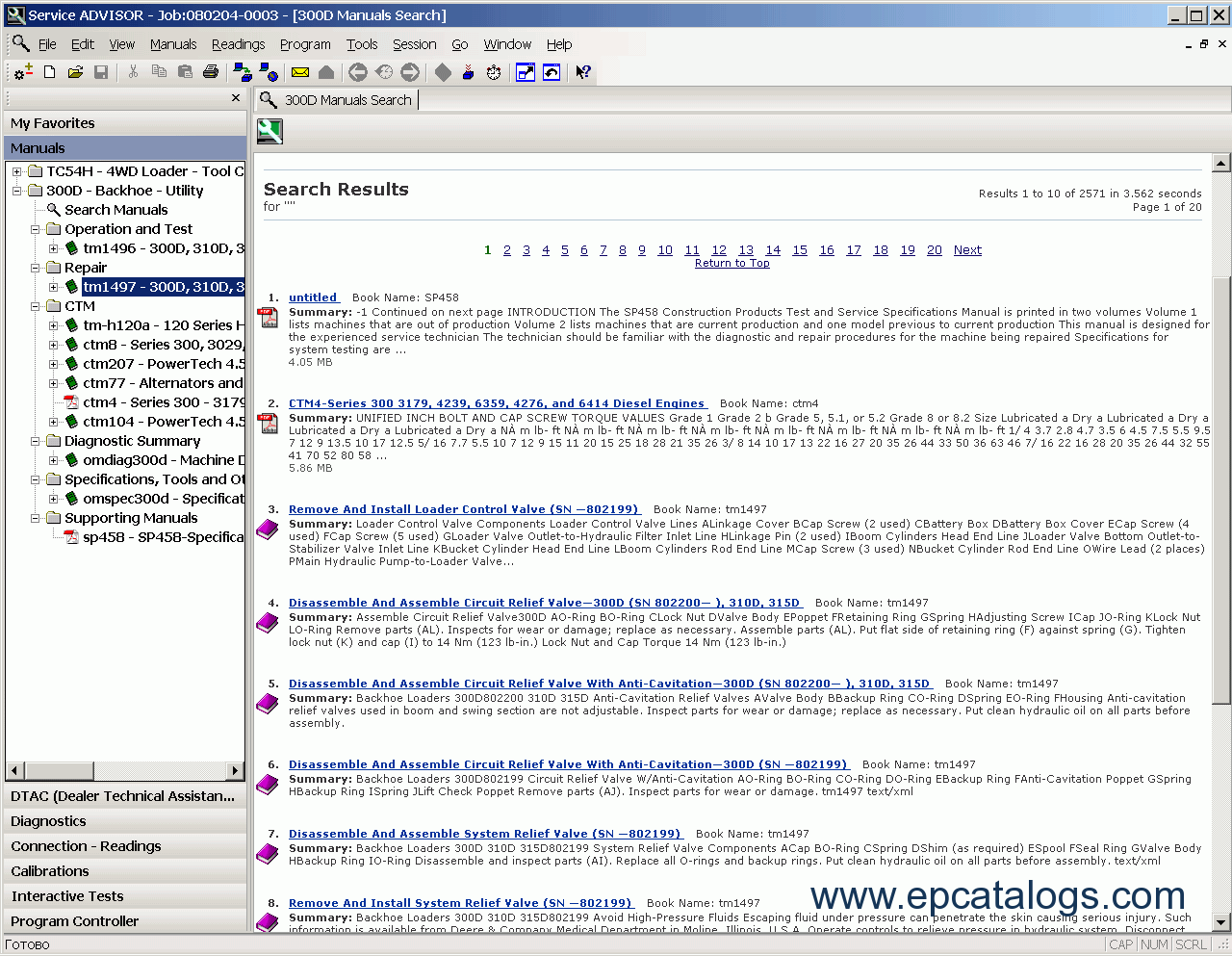Image resolution: width=1232 pixels, height=956 pixels.
Task: Click the results vertical scrollbar up arrow
Action: pyautogui.click(x=1221, y=163)
